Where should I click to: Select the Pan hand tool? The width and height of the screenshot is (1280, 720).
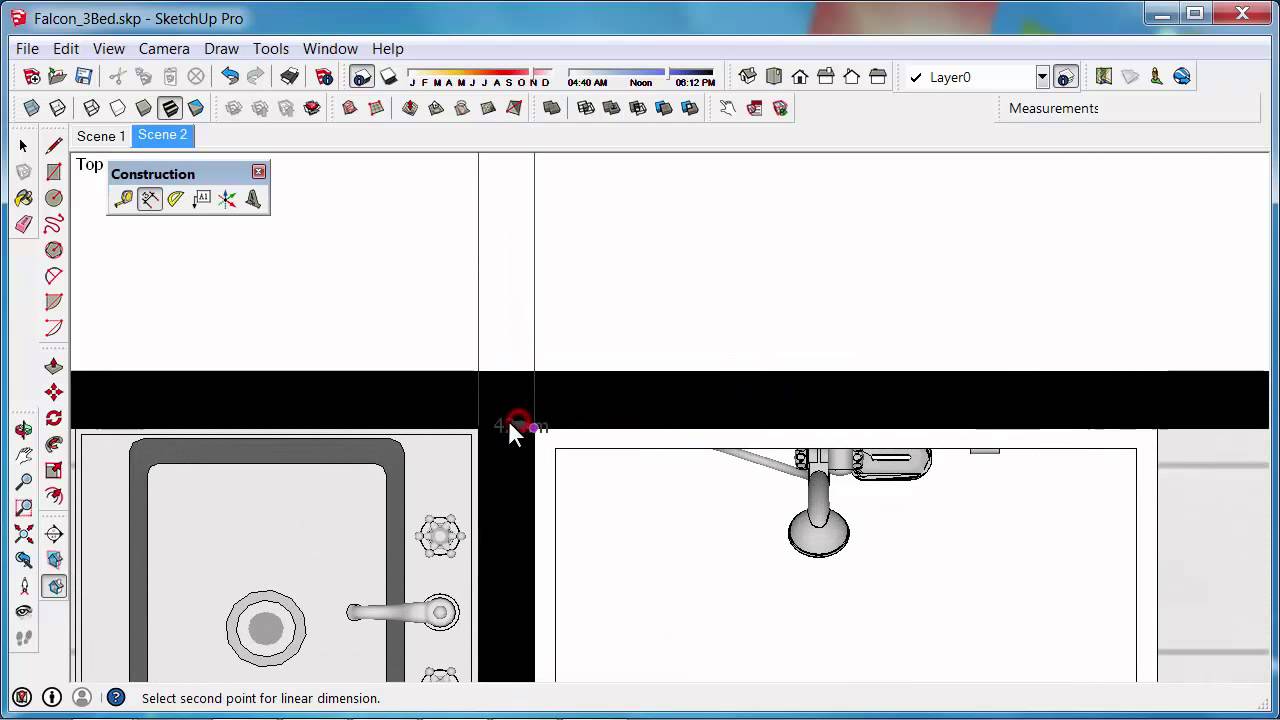(x=24, y=456)
